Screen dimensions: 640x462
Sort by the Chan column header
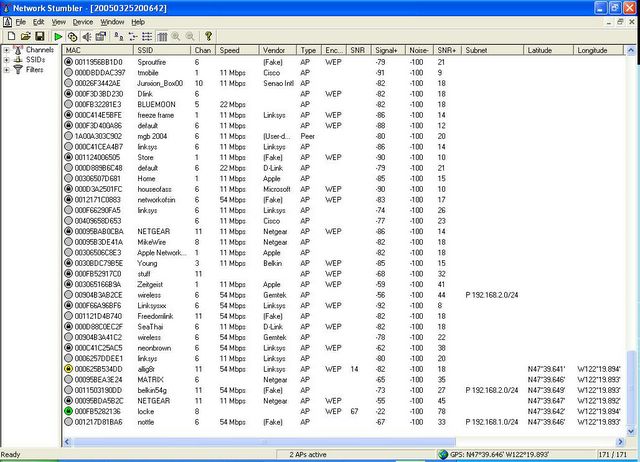tap(203, 50)
